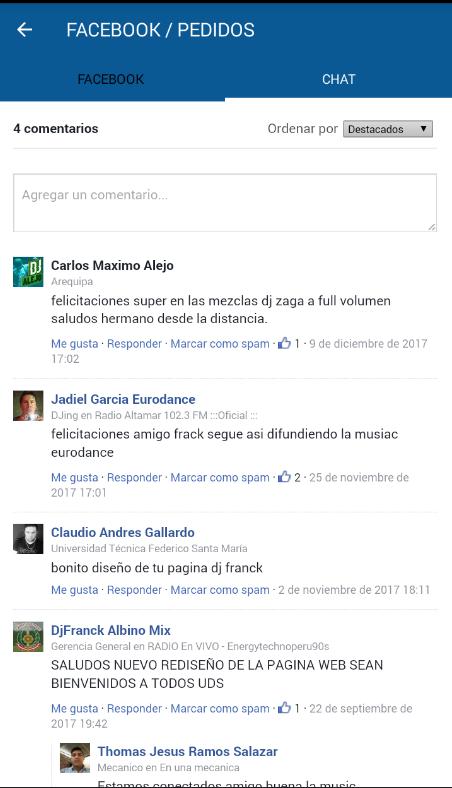Tap the back arrow in header
The image size is (452, 788).
[x=24, y=30]
